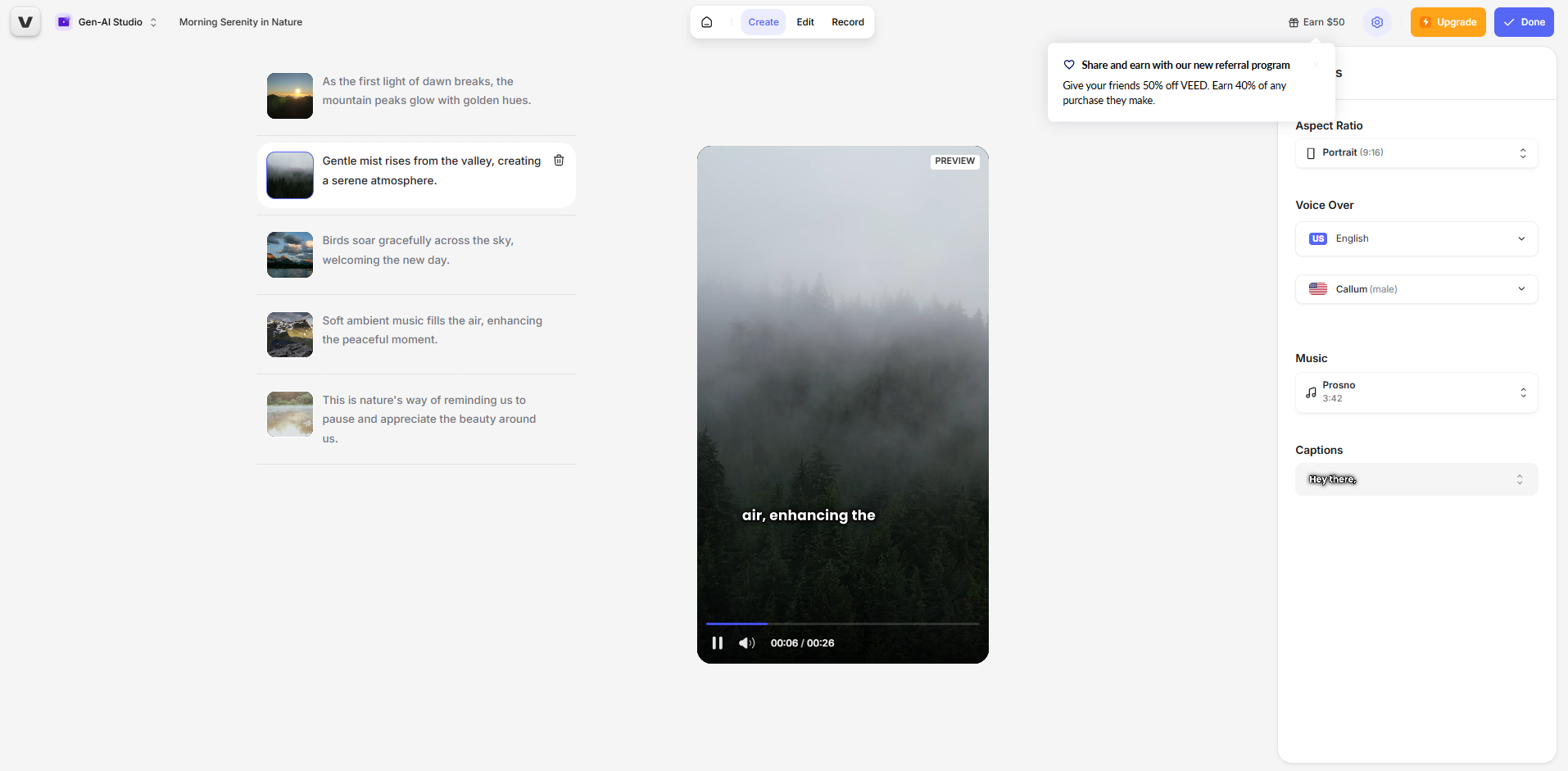
Task: Delete the mist scene using the trash icon
Action: click(x=559, y=161)
